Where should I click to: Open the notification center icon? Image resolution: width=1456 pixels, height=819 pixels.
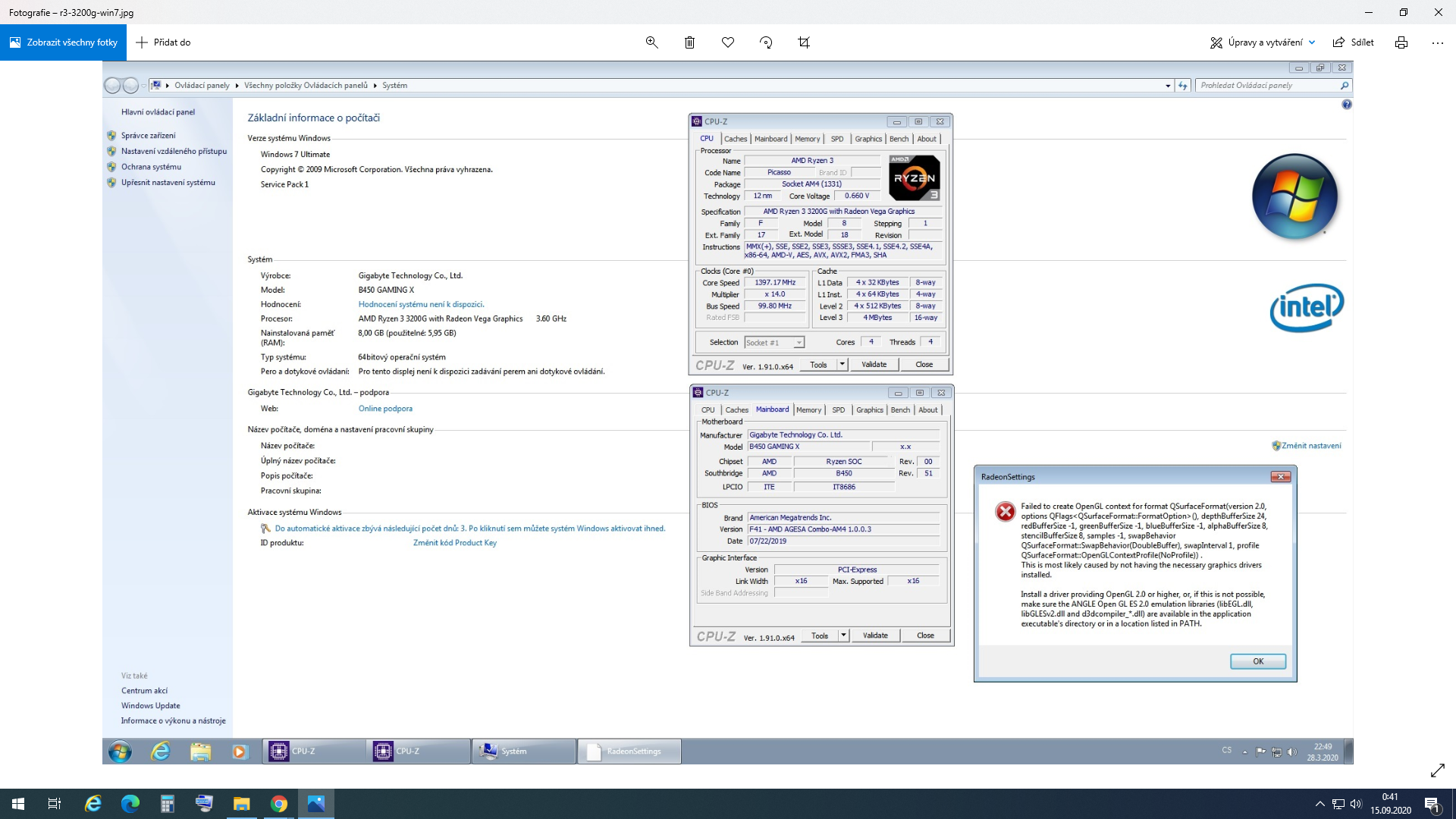point(1432,804)
